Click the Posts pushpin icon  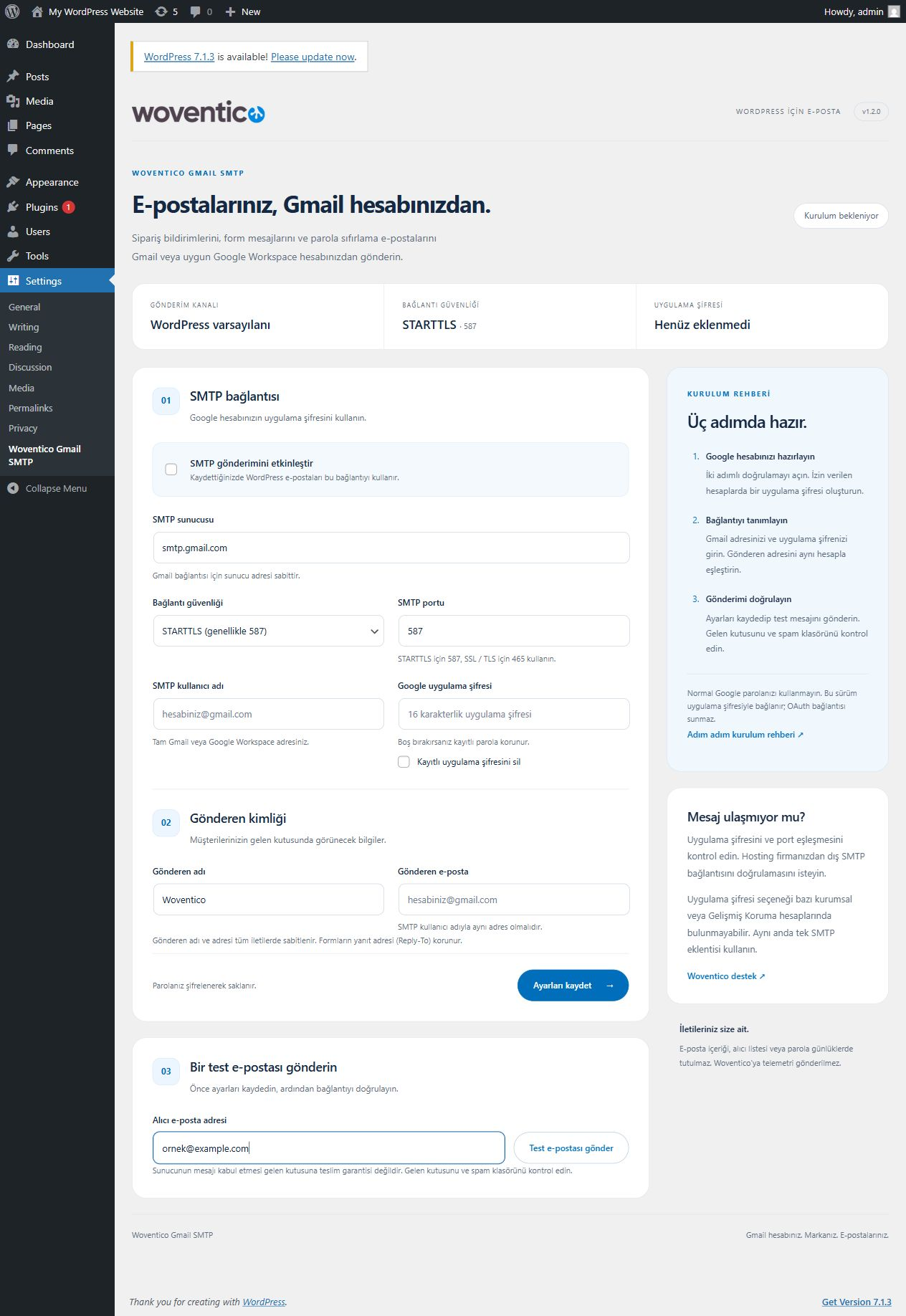point(13,77)
